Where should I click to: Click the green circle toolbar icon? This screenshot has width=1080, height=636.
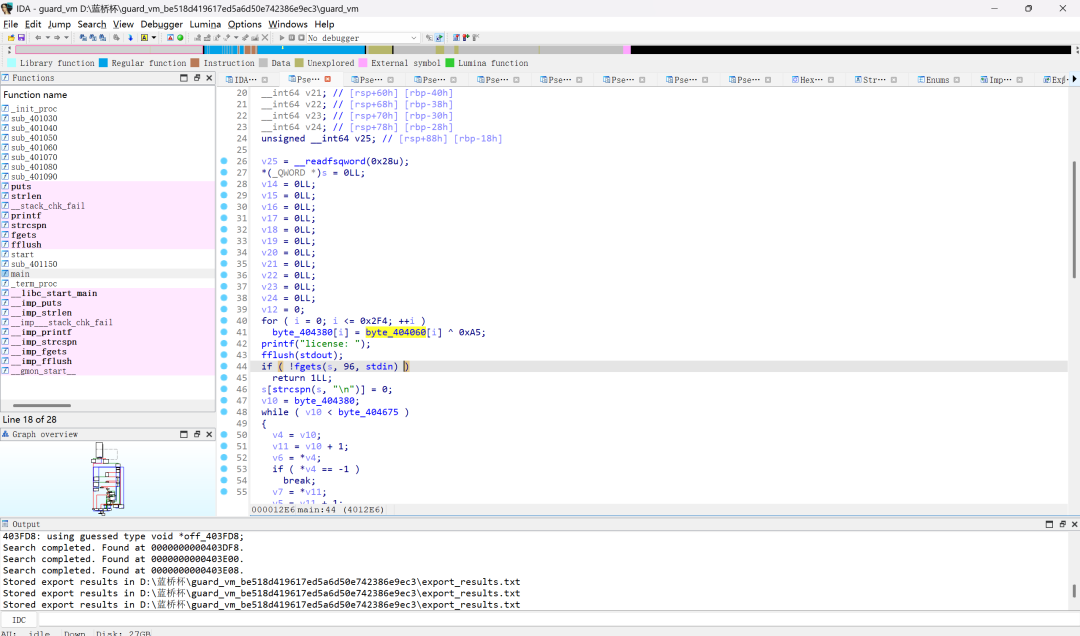pos(180,38)
